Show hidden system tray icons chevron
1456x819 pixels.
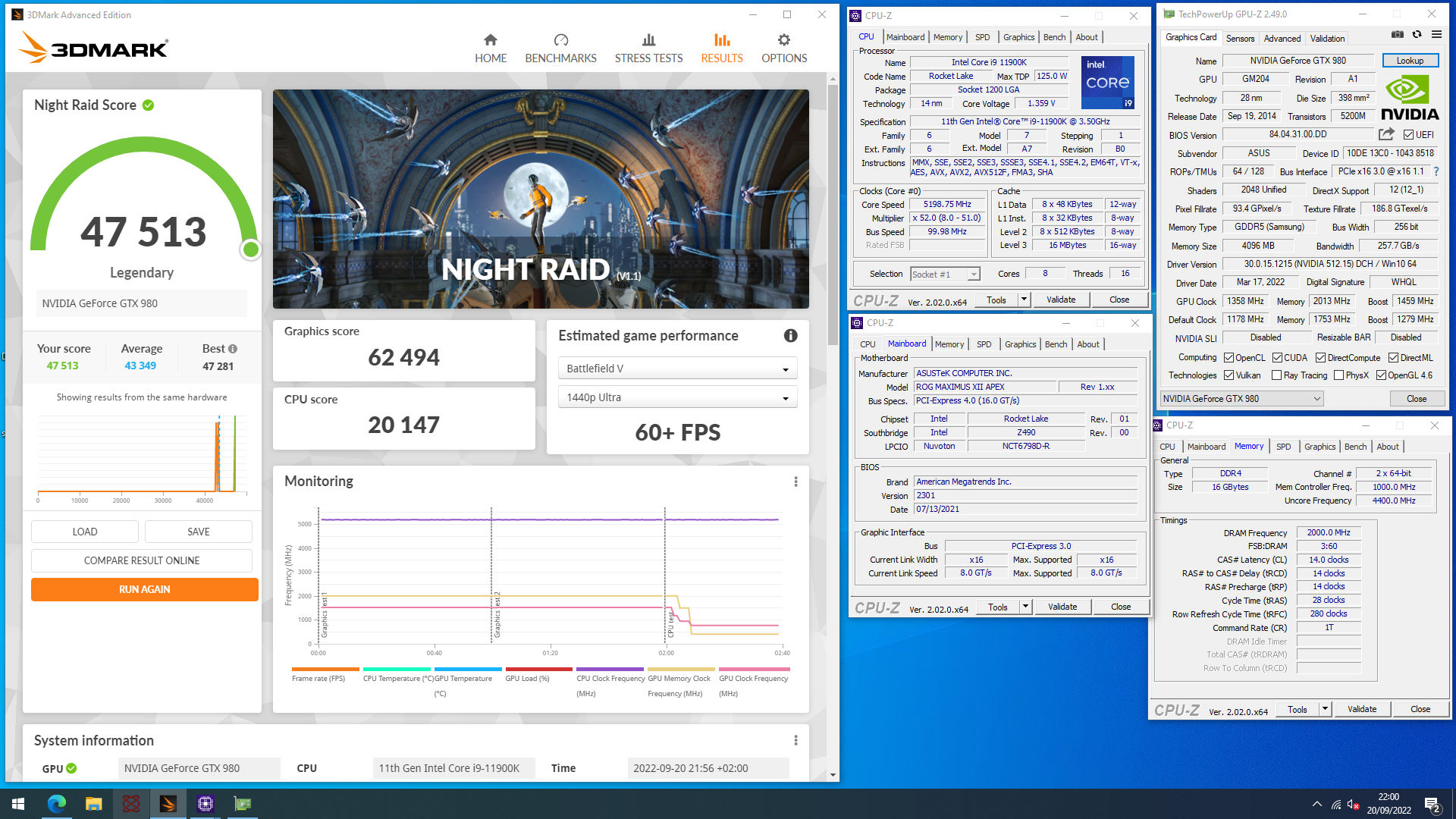point(1316,804)
